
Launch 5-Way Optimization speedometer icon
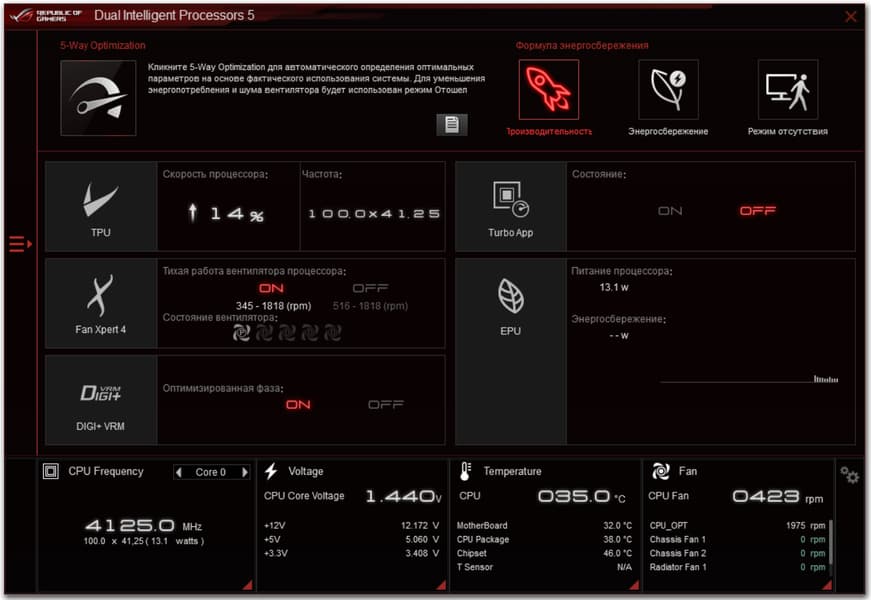(x=98, y=98)
